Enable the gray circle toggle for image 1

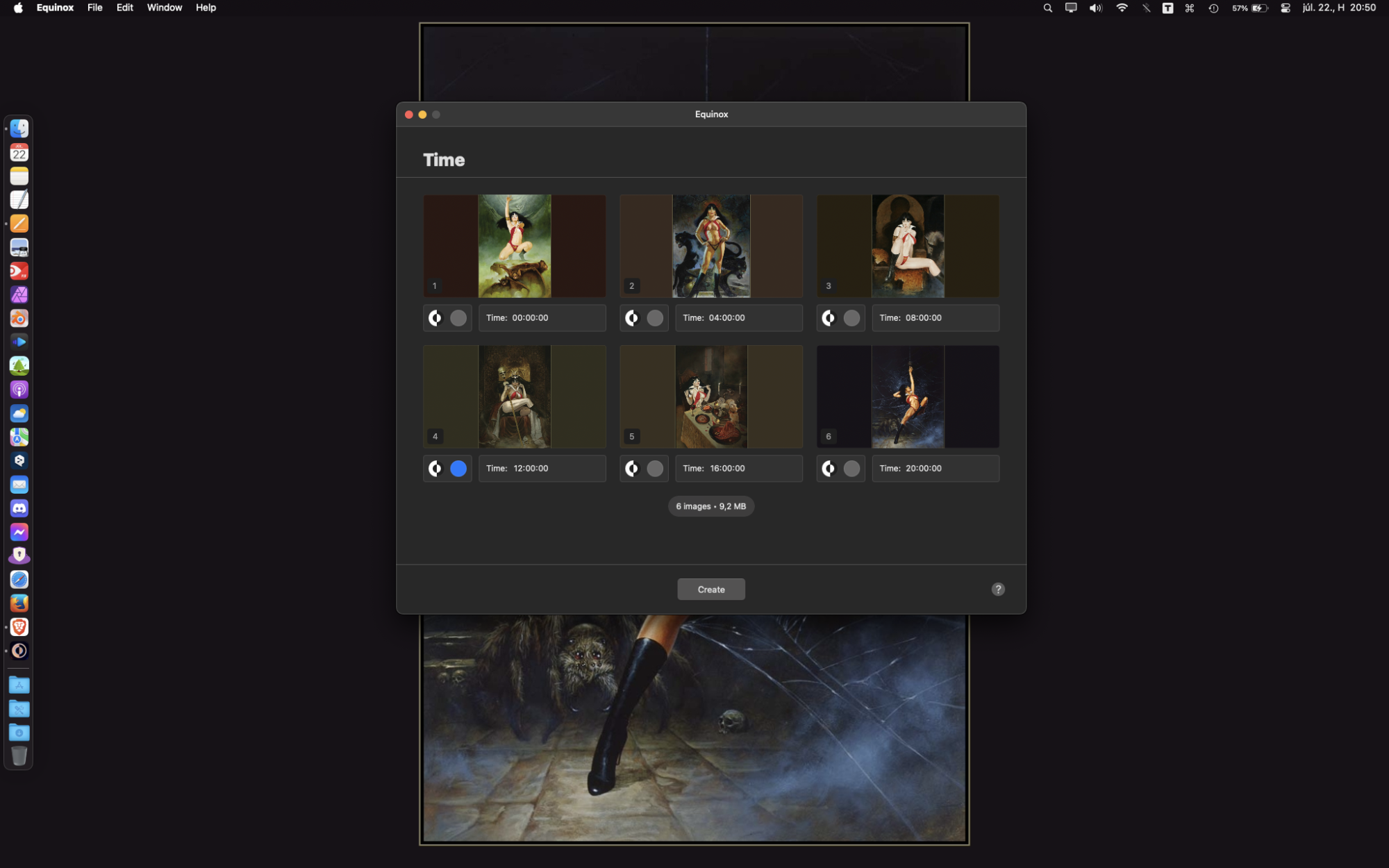458,318
